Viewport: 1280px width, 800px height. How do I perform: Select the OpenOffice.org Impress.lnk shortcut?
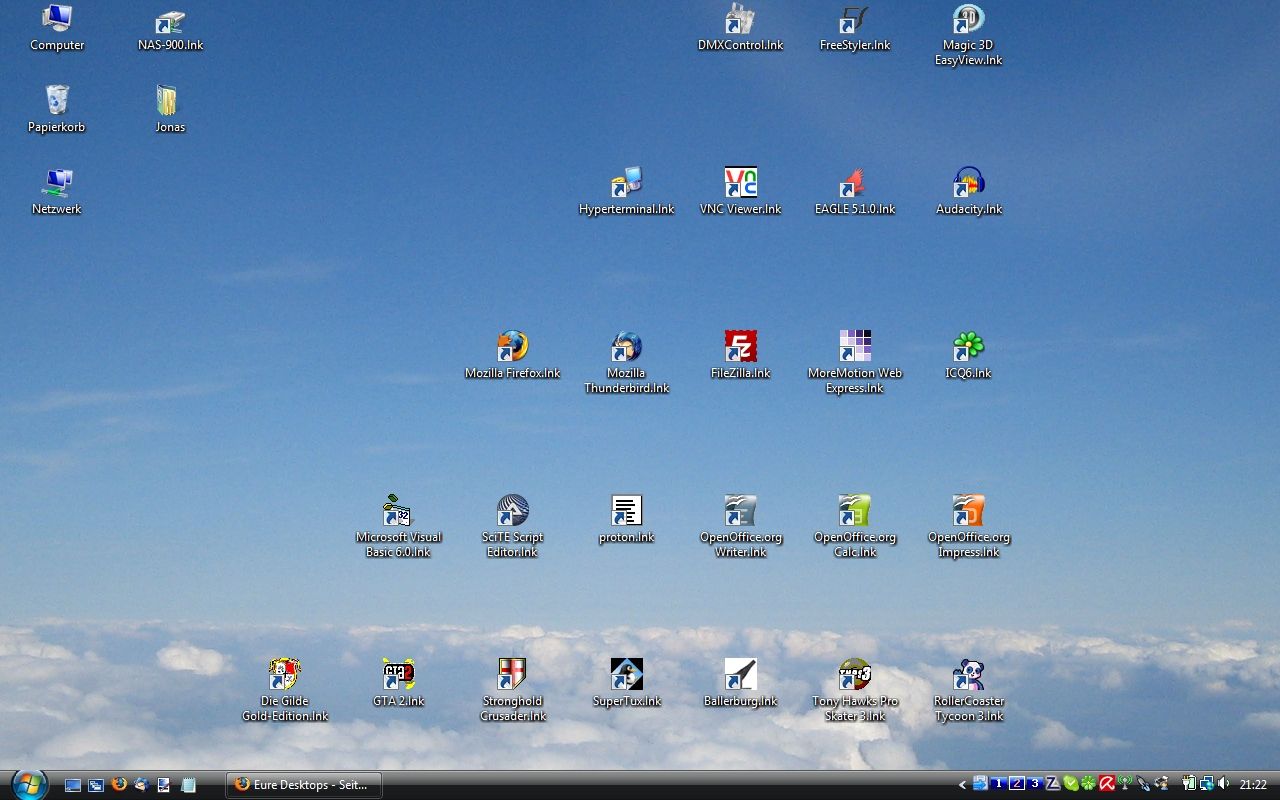(968, 526)
